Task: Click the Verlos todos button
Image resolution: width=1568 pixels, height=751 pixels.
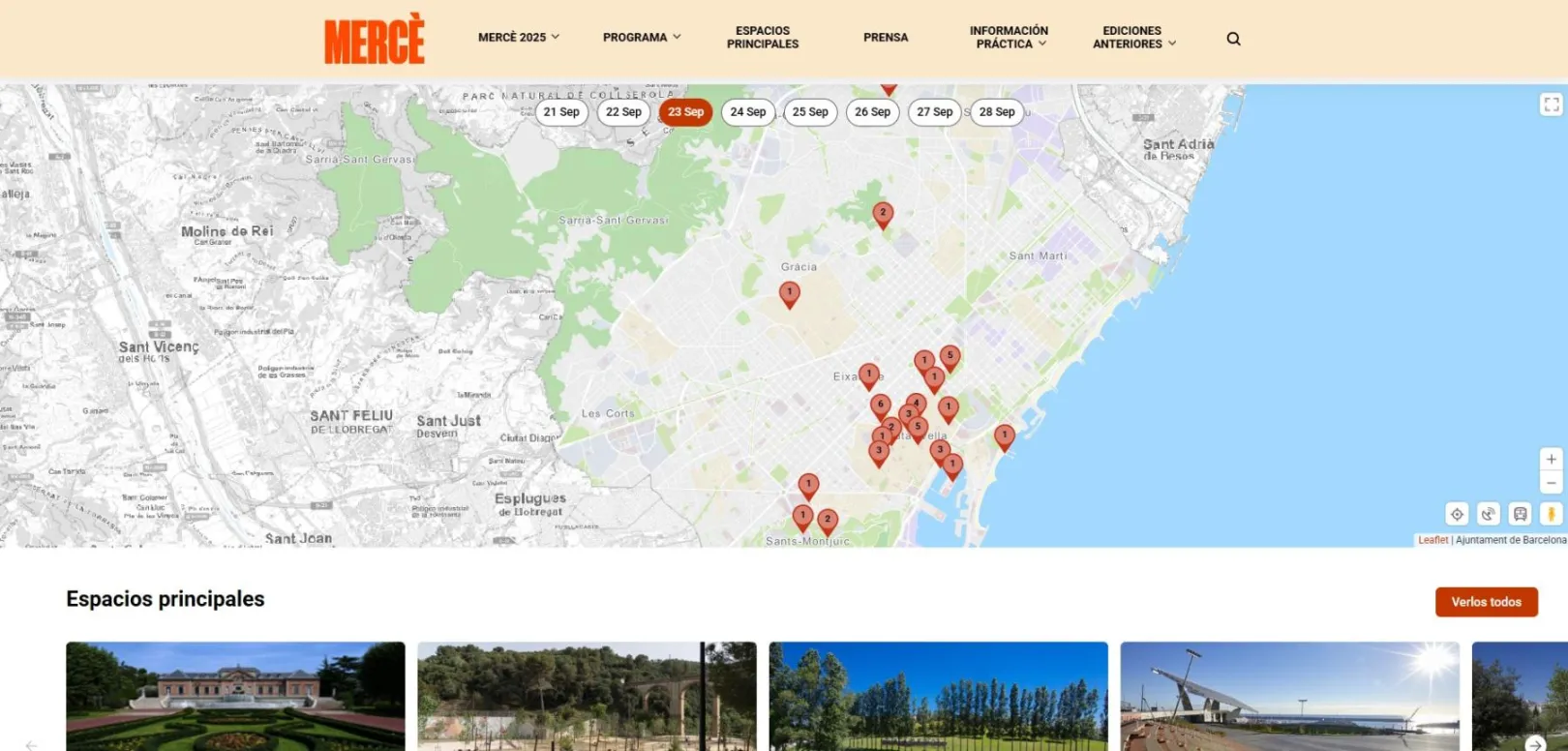Action: [x=1486, y=602]
